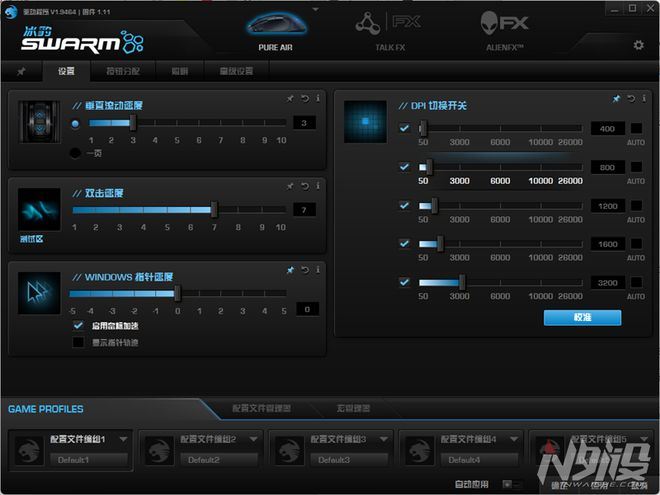Screen dimensions: 660x495
Task: Select the PURE AIR mouse device
Action: pos(276,32)
